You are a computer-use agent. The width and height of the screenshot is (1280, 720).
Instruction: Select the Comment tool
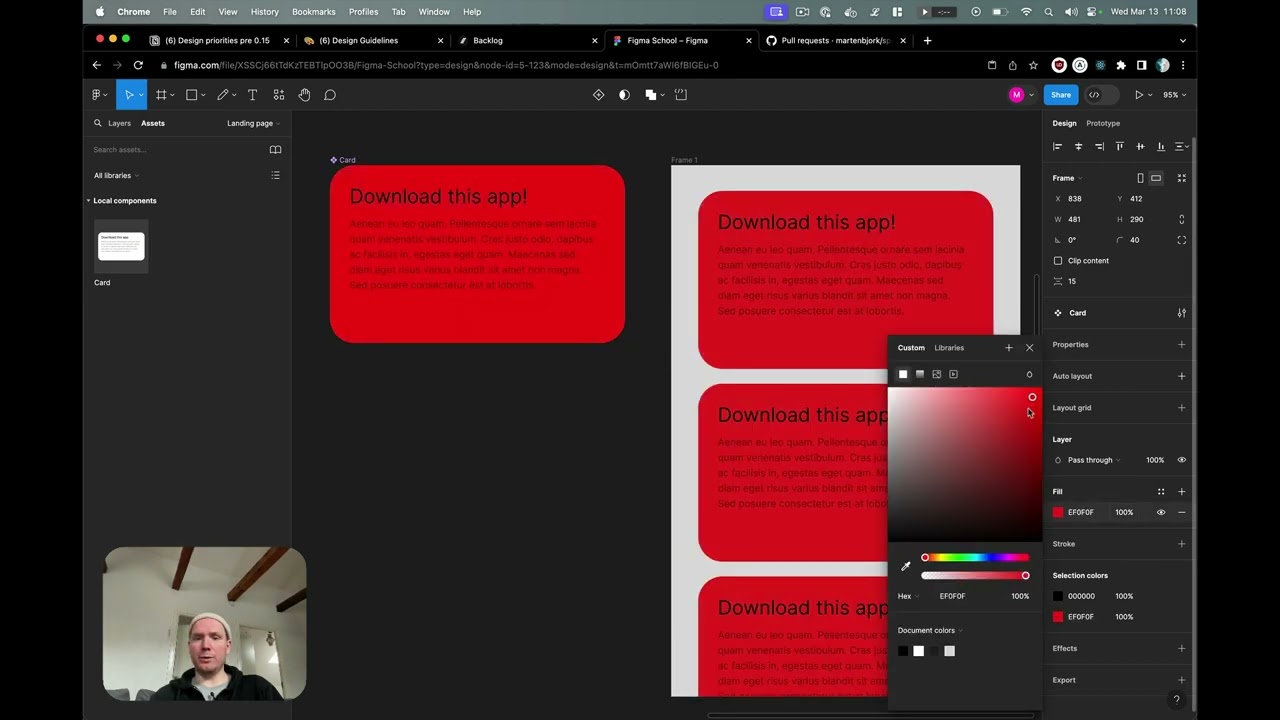pyautogui.click(x=330, y=95)
